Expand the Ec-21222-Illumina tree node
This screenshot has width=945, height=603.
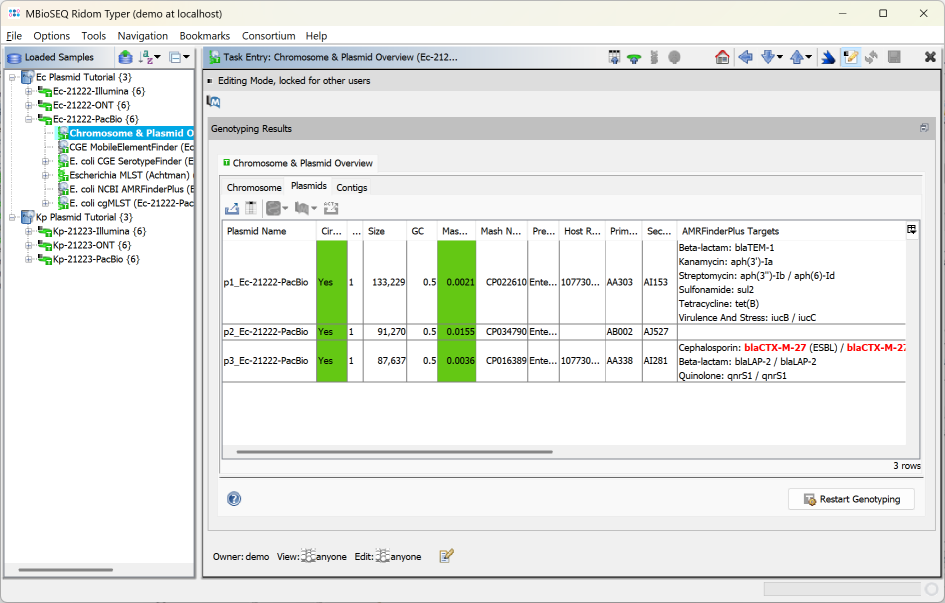[28, 92]
